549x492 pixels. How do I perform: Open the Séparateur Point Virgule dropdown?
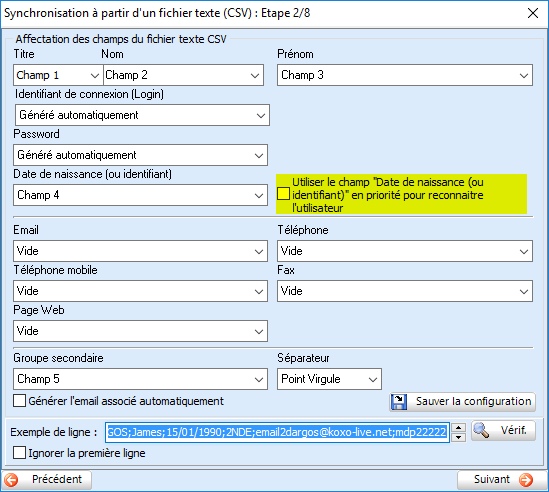pyautogui.click(x=329, y=379)
